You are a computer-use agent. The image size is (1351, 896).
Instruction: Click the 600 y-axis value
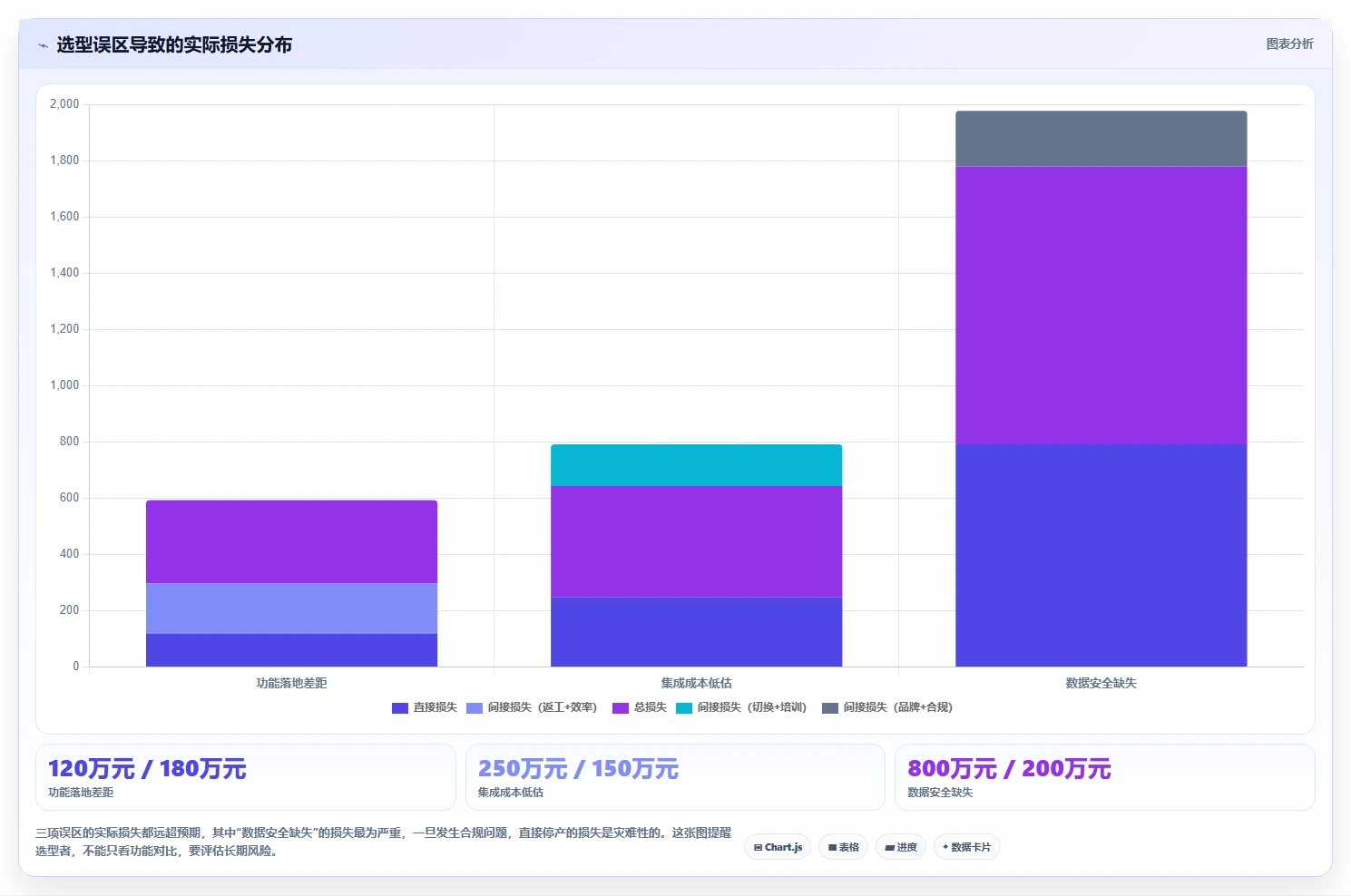pos(69,498)
